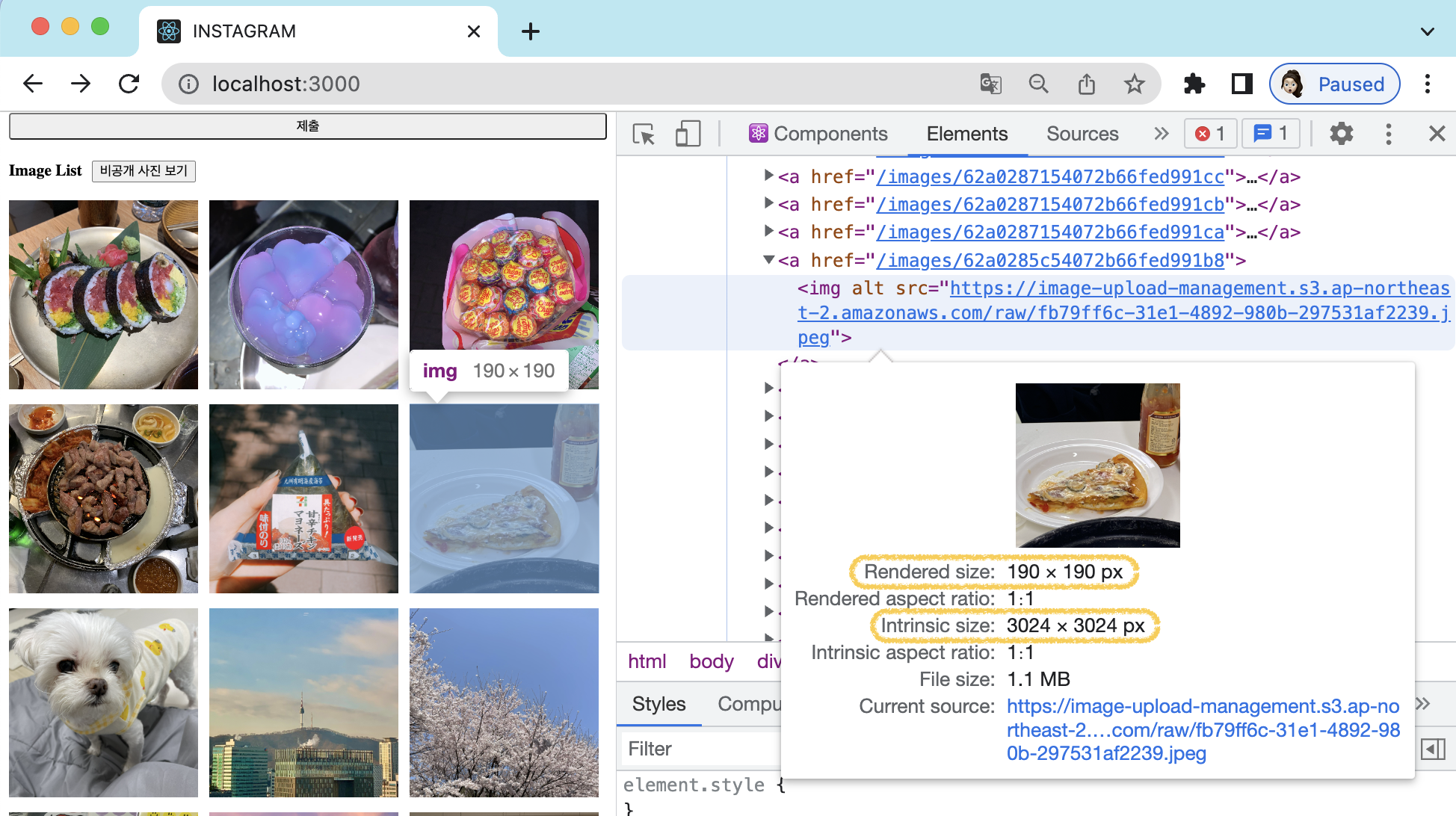1456x816 pixels.
Task: Activate the inspect element picker tool
Action: pyautogui.click(x=643, y=135)
